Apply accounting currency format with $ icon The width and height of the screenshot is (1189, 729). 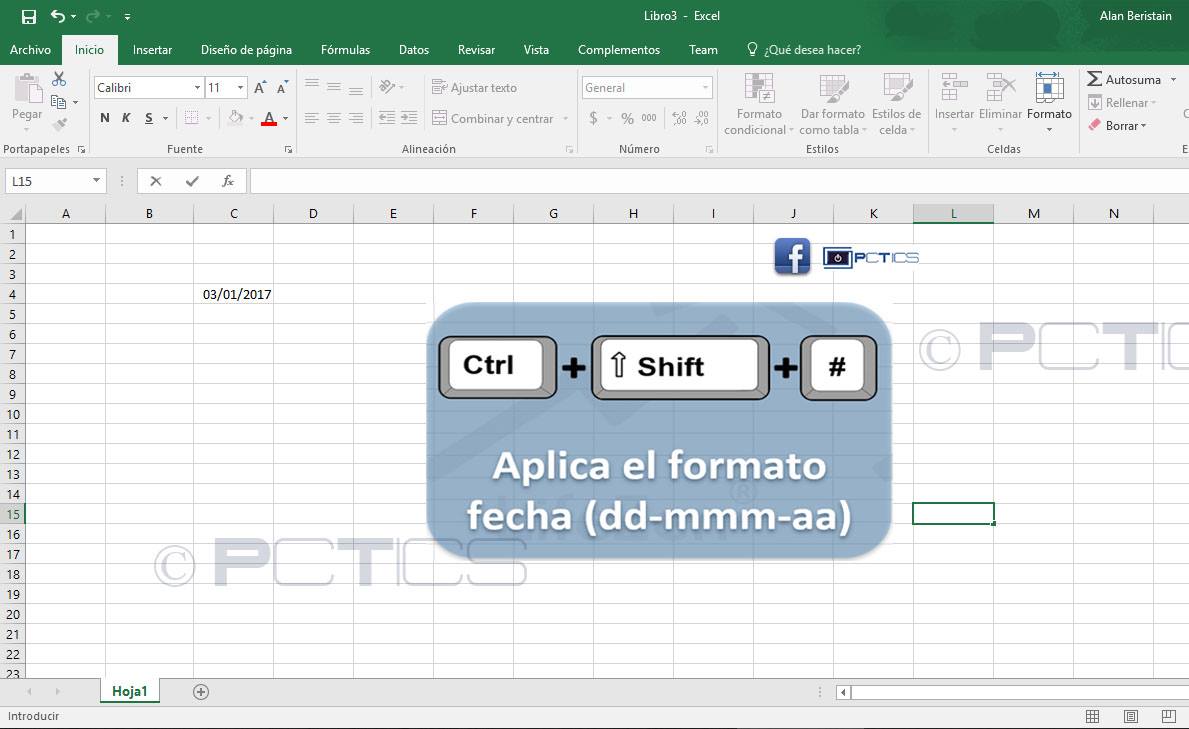pos(594,118)
